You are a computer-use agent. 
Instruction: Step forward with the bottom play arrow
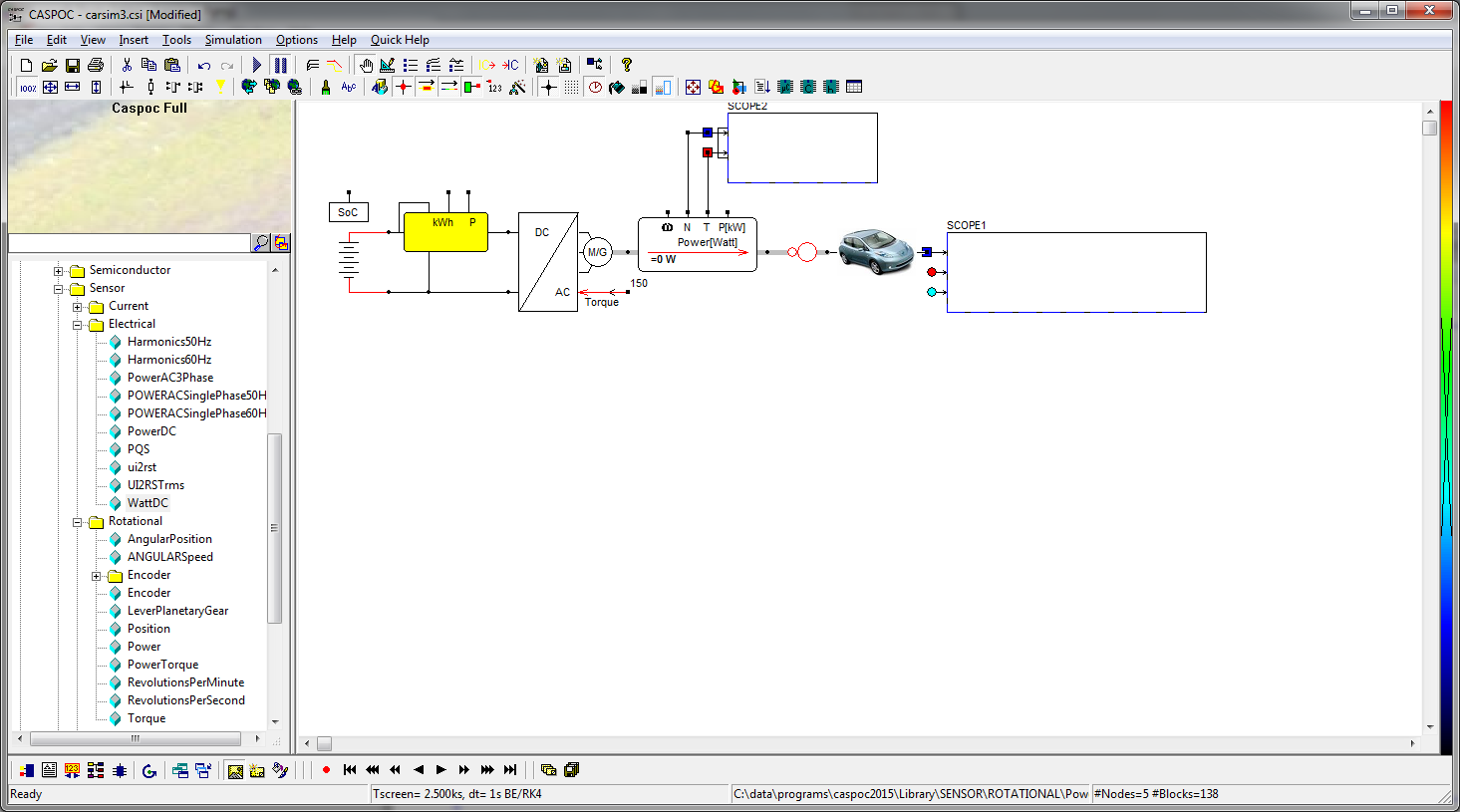440,770
